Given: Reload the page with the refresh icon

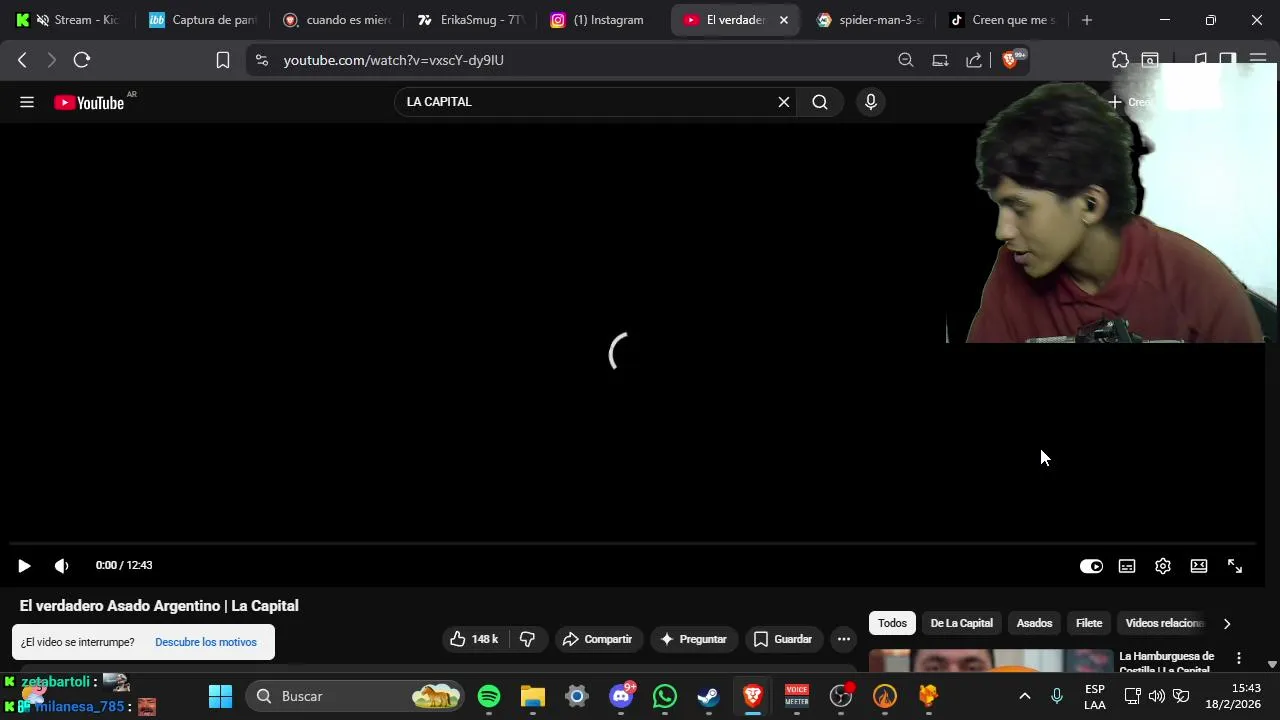Looking at the screenshot, I should point(82,60).
